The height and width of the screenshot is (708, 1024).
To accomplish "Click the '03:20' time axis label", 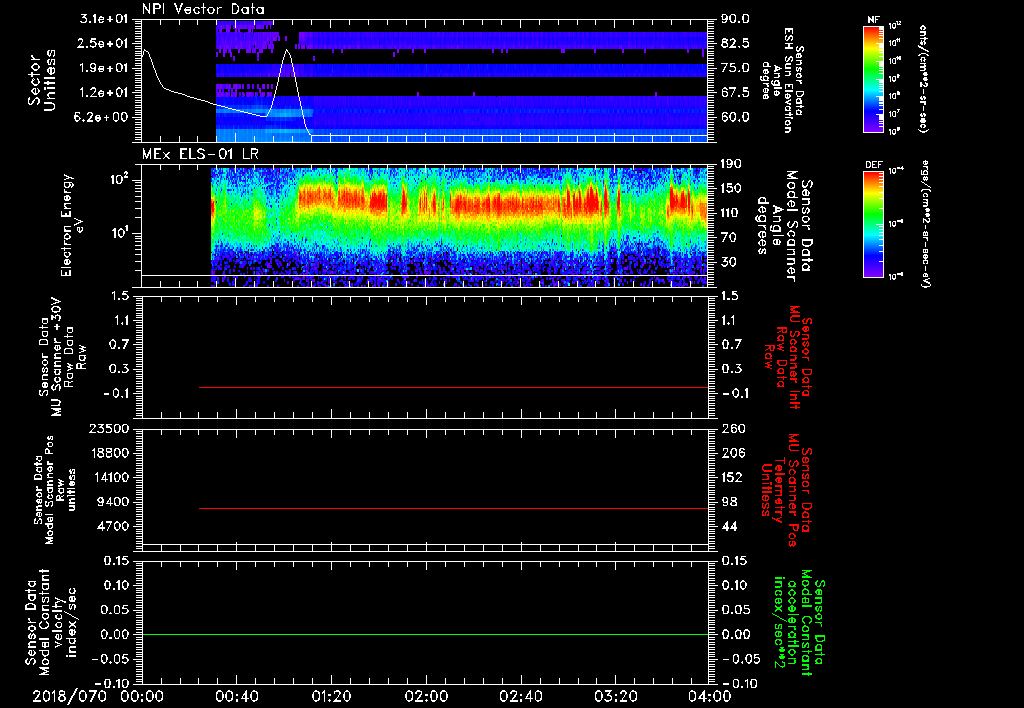I will point(615,696).
